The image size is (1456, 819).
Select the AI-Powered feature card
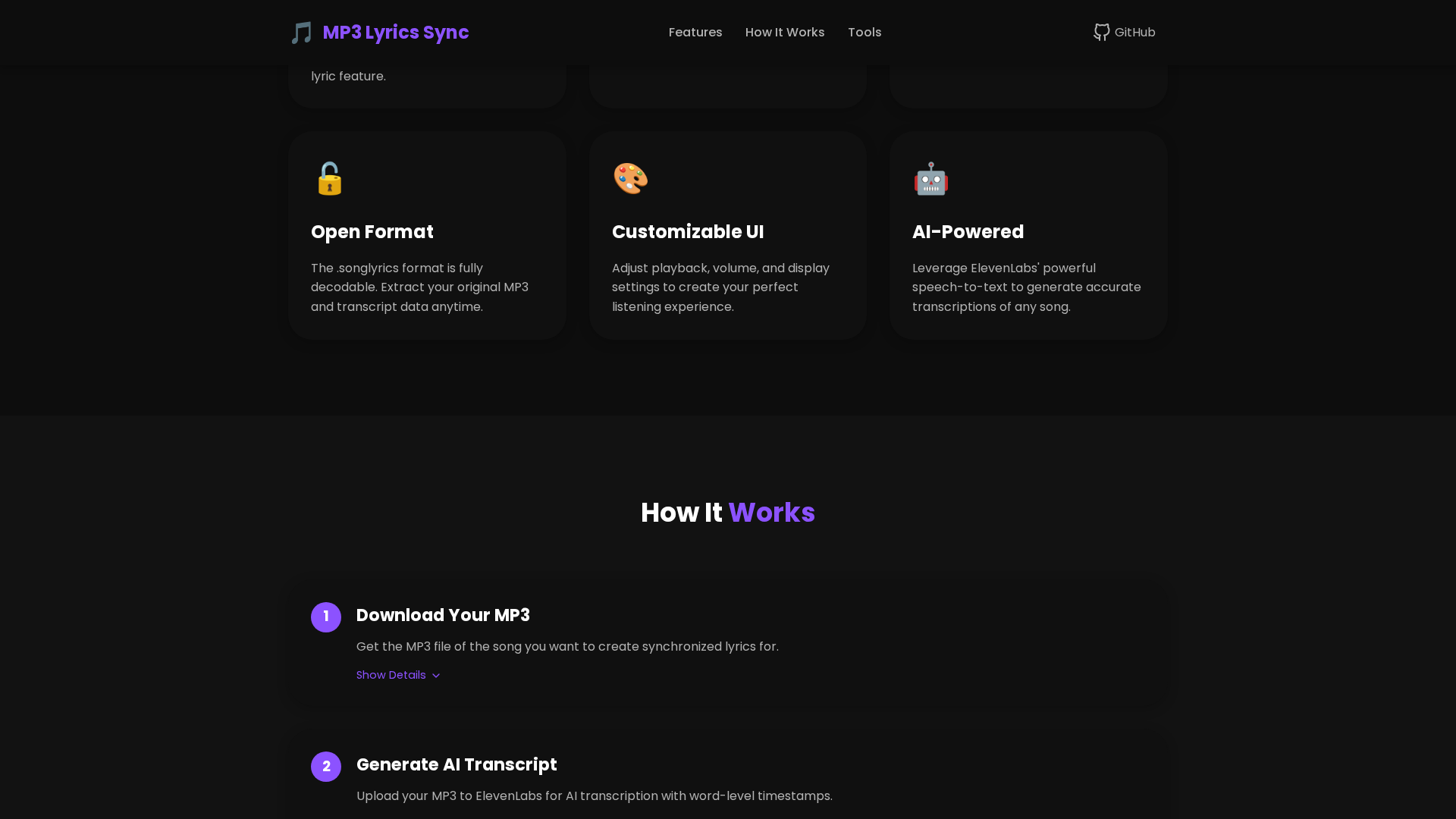point(1028,235)
